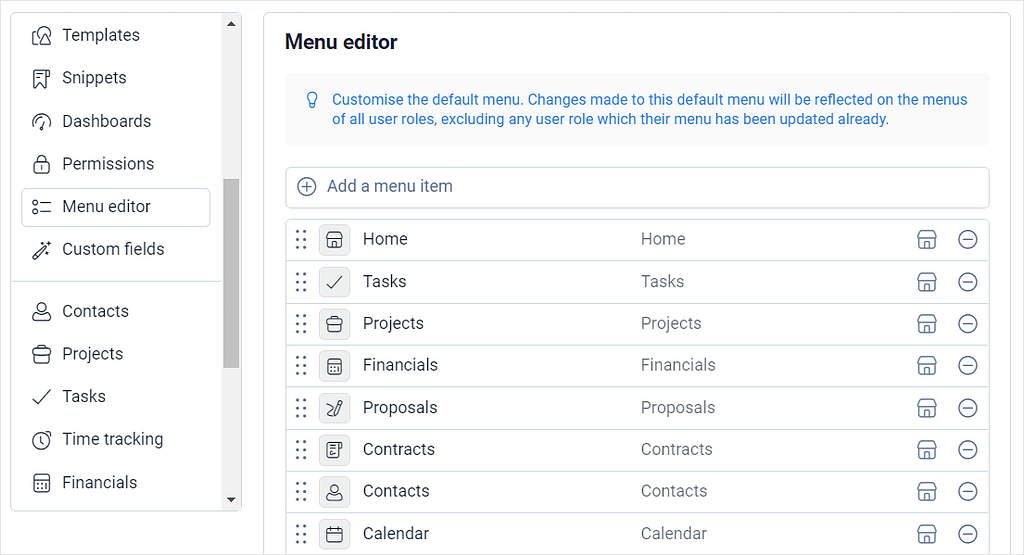Grab the drag handle of the Home row
This screenshot has height=555, width=1024.
click(301, 240)
